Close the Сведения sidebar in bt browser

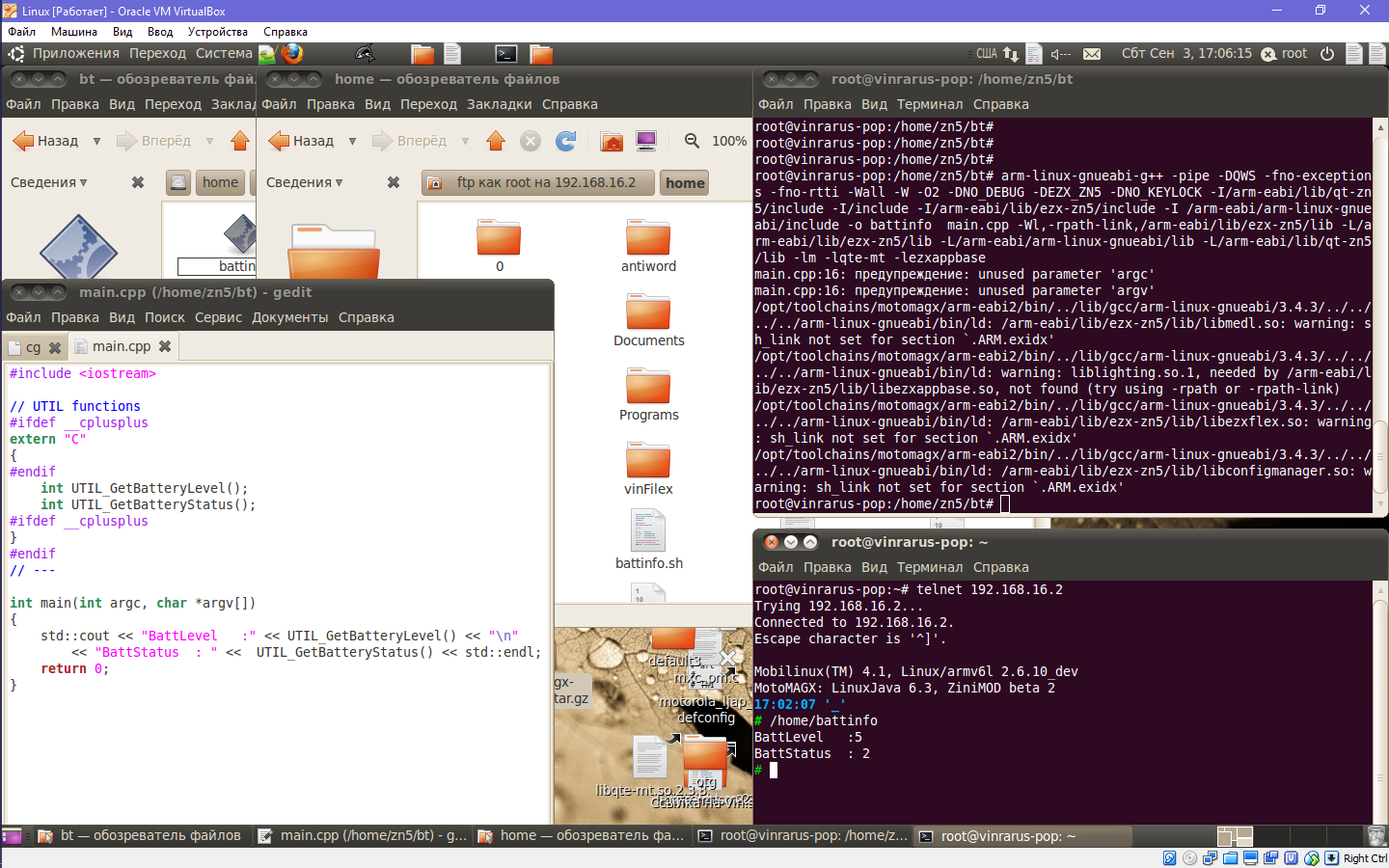(138, 182)
